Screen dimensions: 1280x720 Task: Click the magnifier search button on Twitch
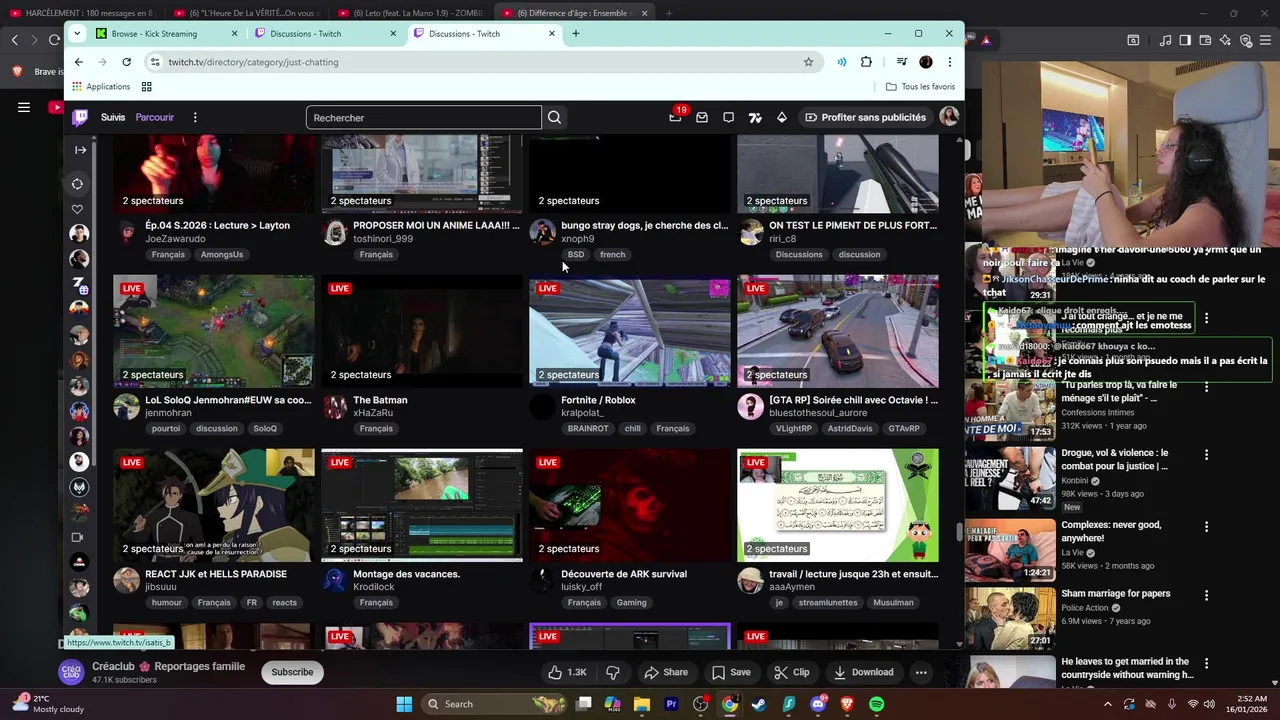554,117
